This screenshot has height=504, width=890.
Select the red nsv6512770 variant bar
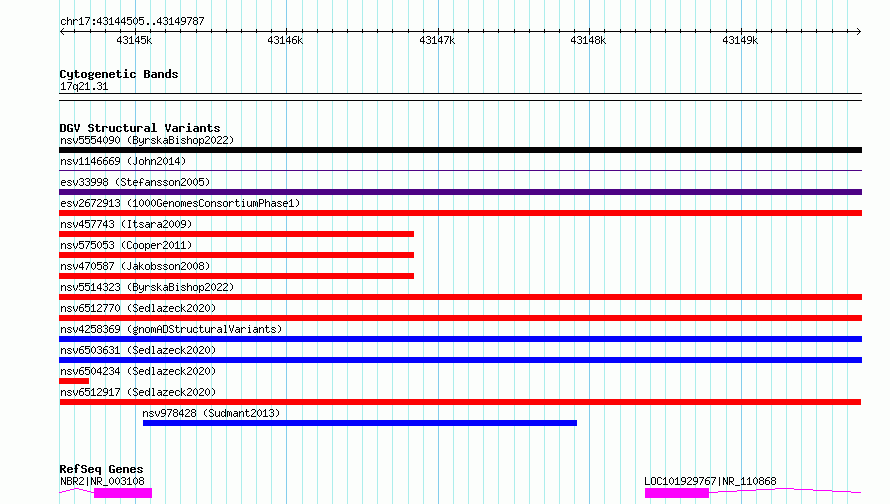(460, 318)
